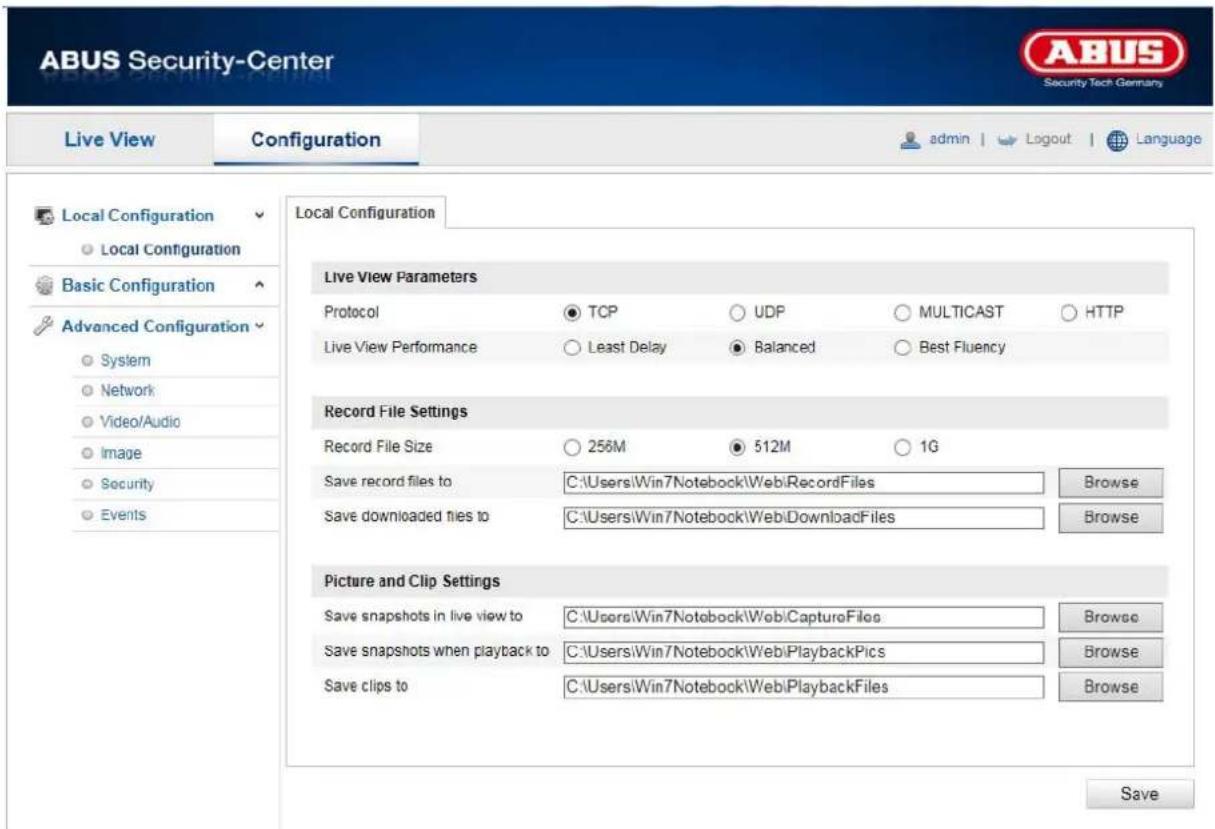Screen dimensions: 1215x829
Task: Click the admin username link
Action: [x=949, y=140]
